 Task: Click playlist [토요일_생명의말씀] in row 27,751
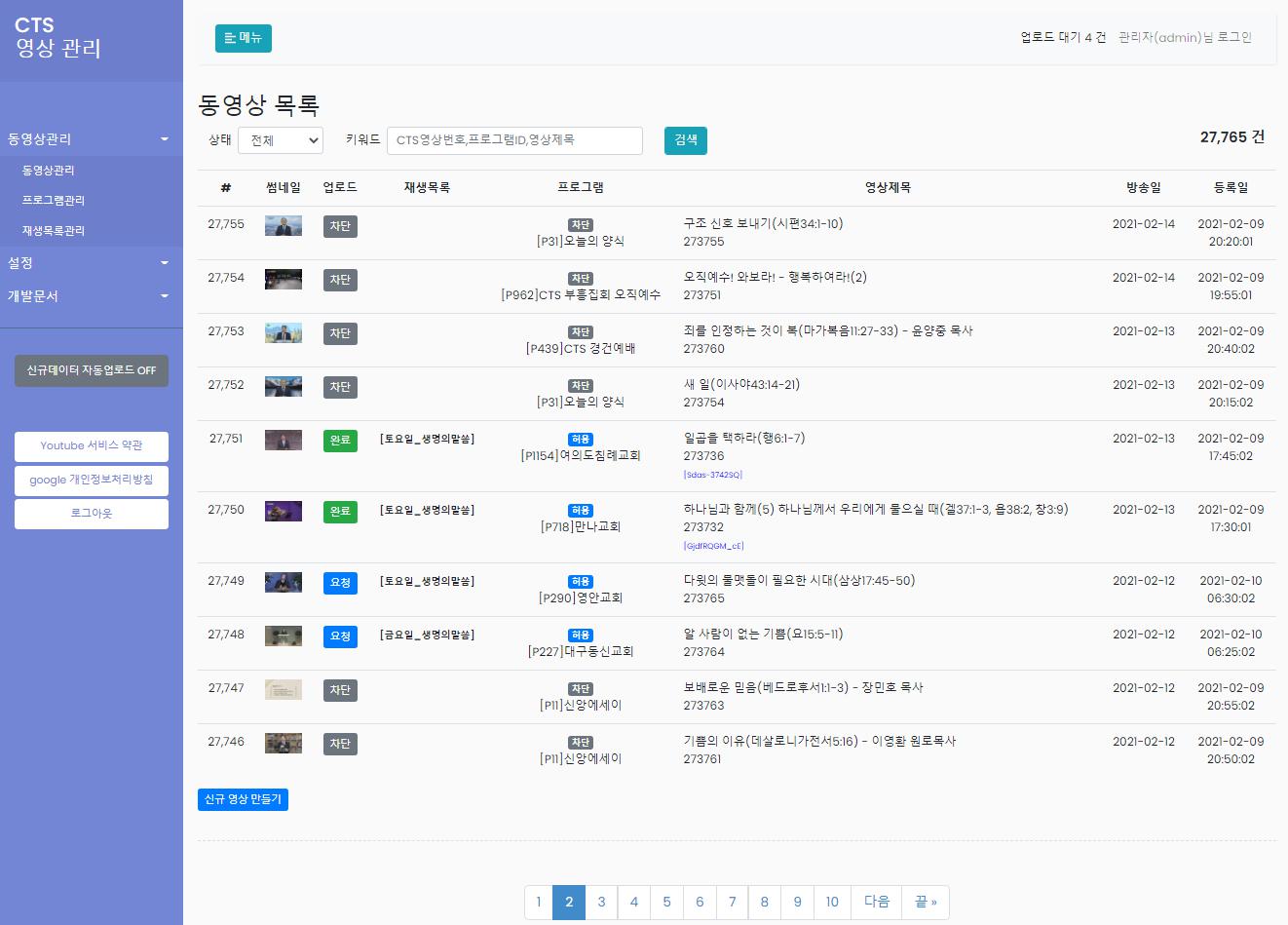pos(427,439)
